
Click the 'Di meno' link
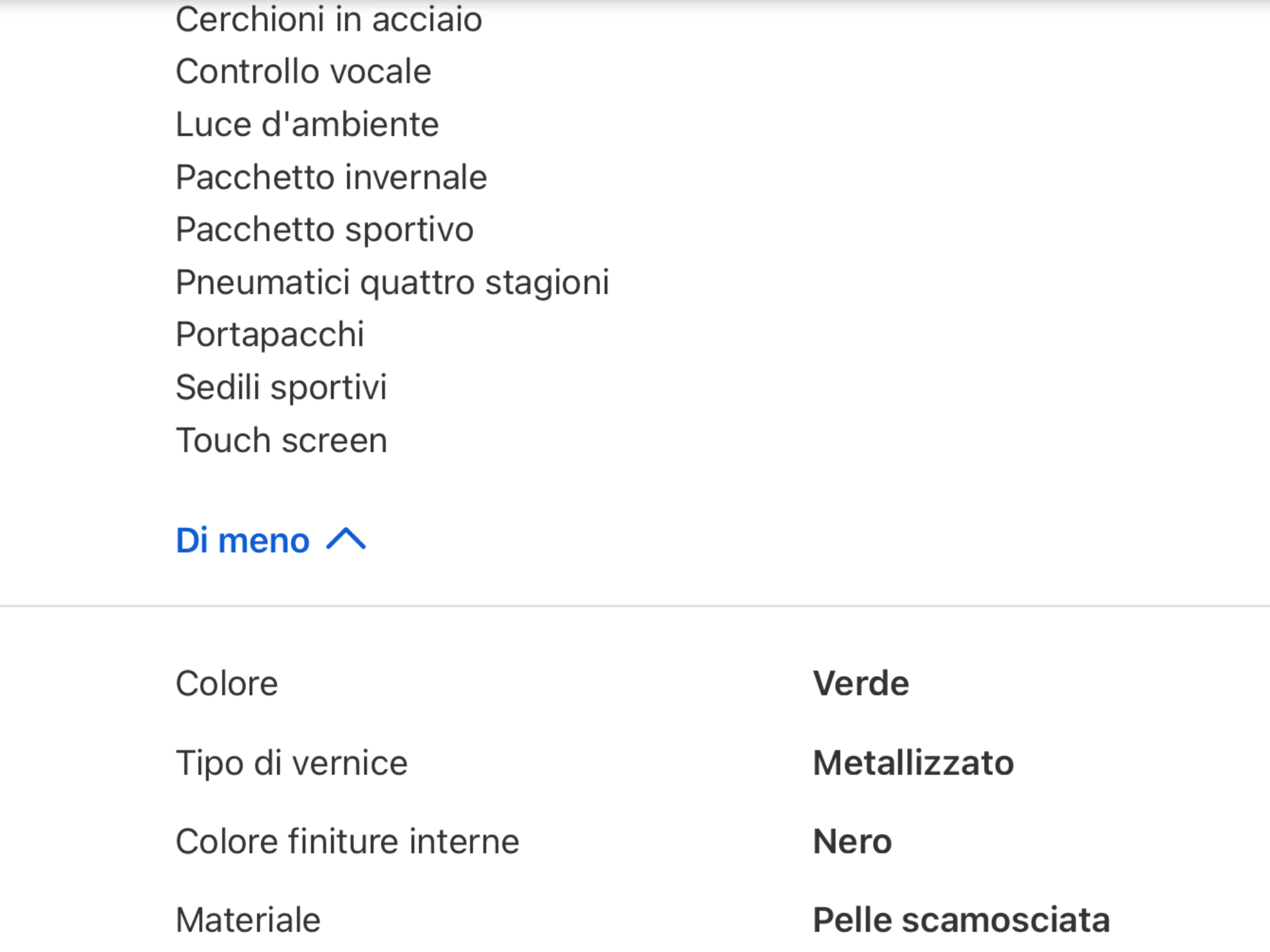point(242,540)
